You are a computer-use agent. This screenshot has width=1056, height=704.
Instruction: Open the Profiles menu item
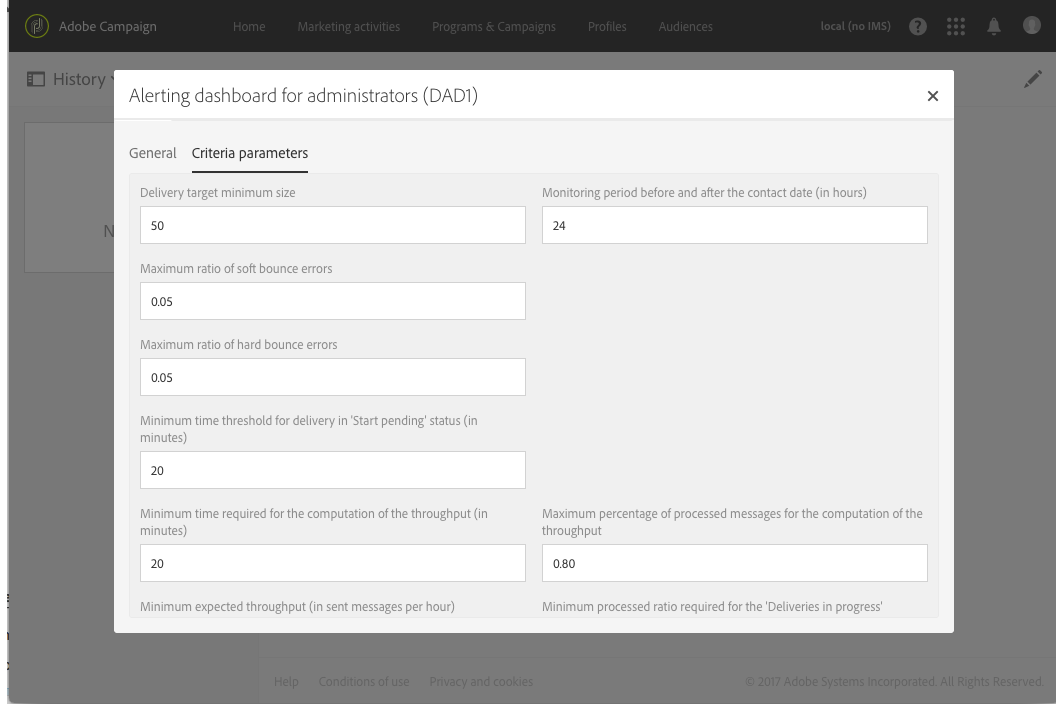tap(607, 27)
